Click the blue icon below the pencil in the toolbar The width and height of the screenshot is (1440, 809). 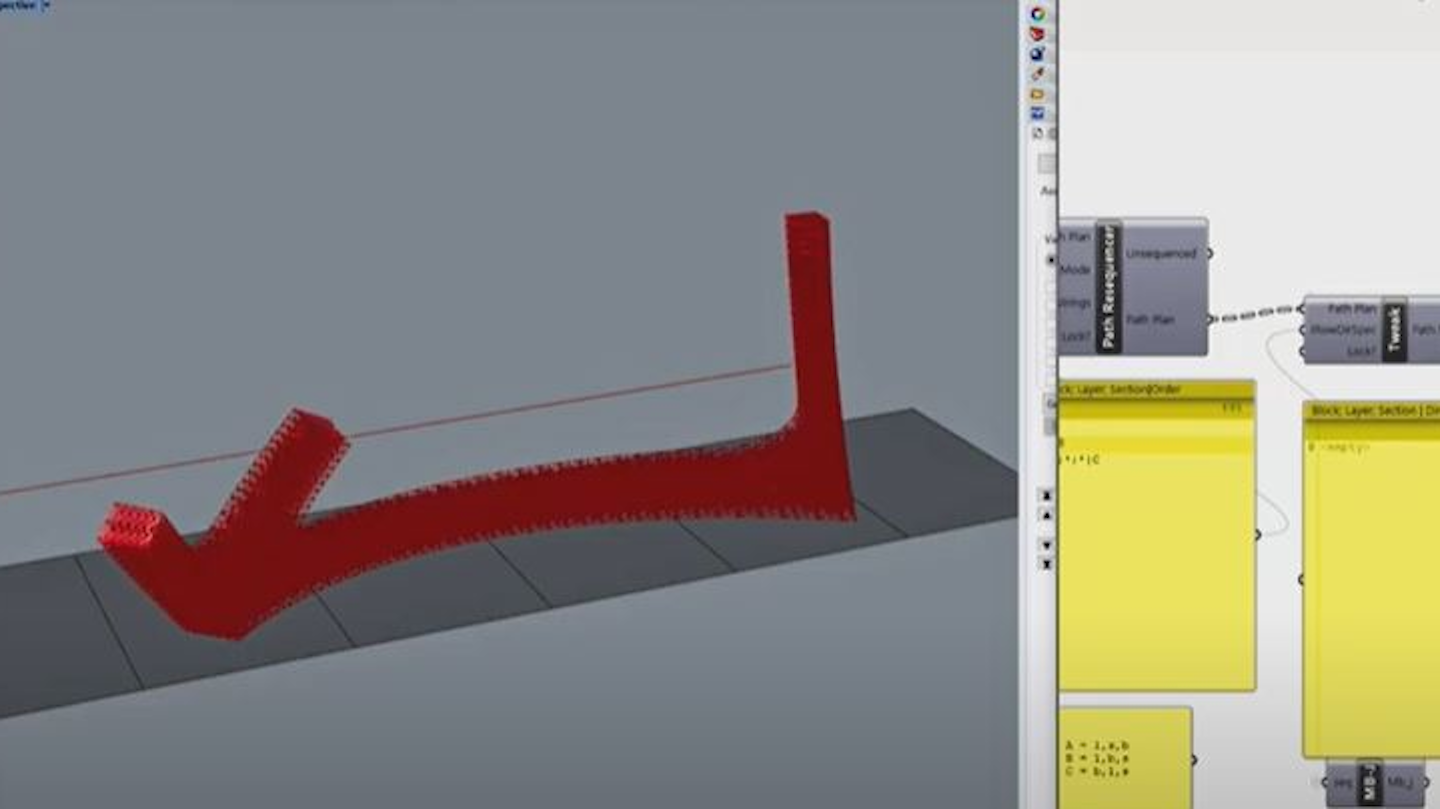1036,110
